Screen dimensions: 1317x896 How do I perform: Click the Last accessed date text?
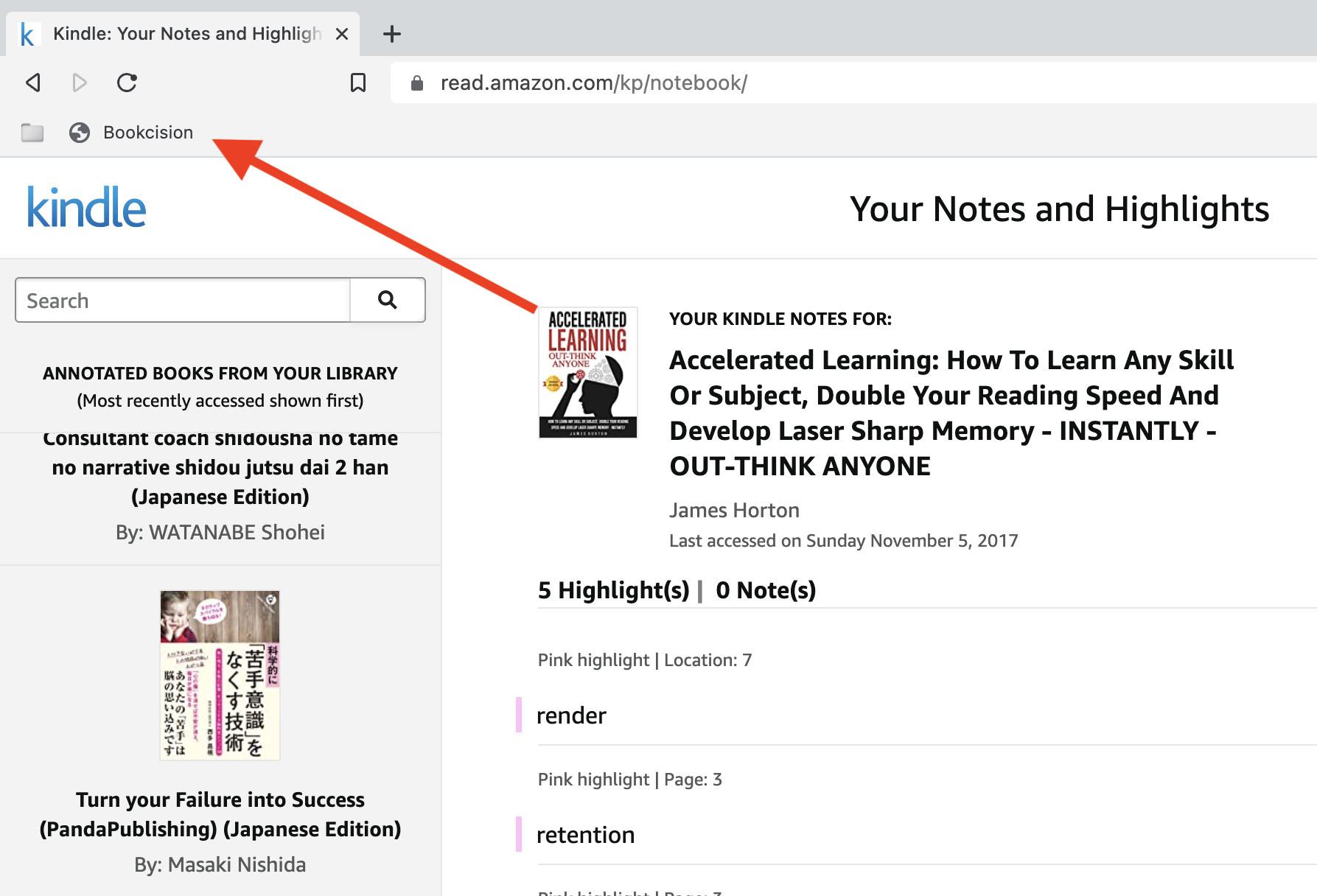(843, 541)
